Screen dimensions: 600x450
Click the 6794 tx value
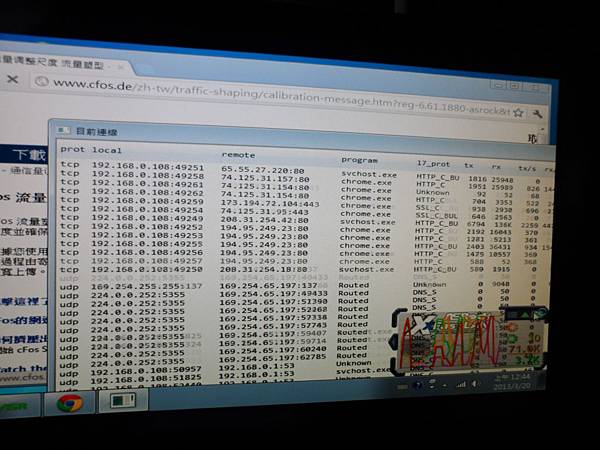[476, 224]
